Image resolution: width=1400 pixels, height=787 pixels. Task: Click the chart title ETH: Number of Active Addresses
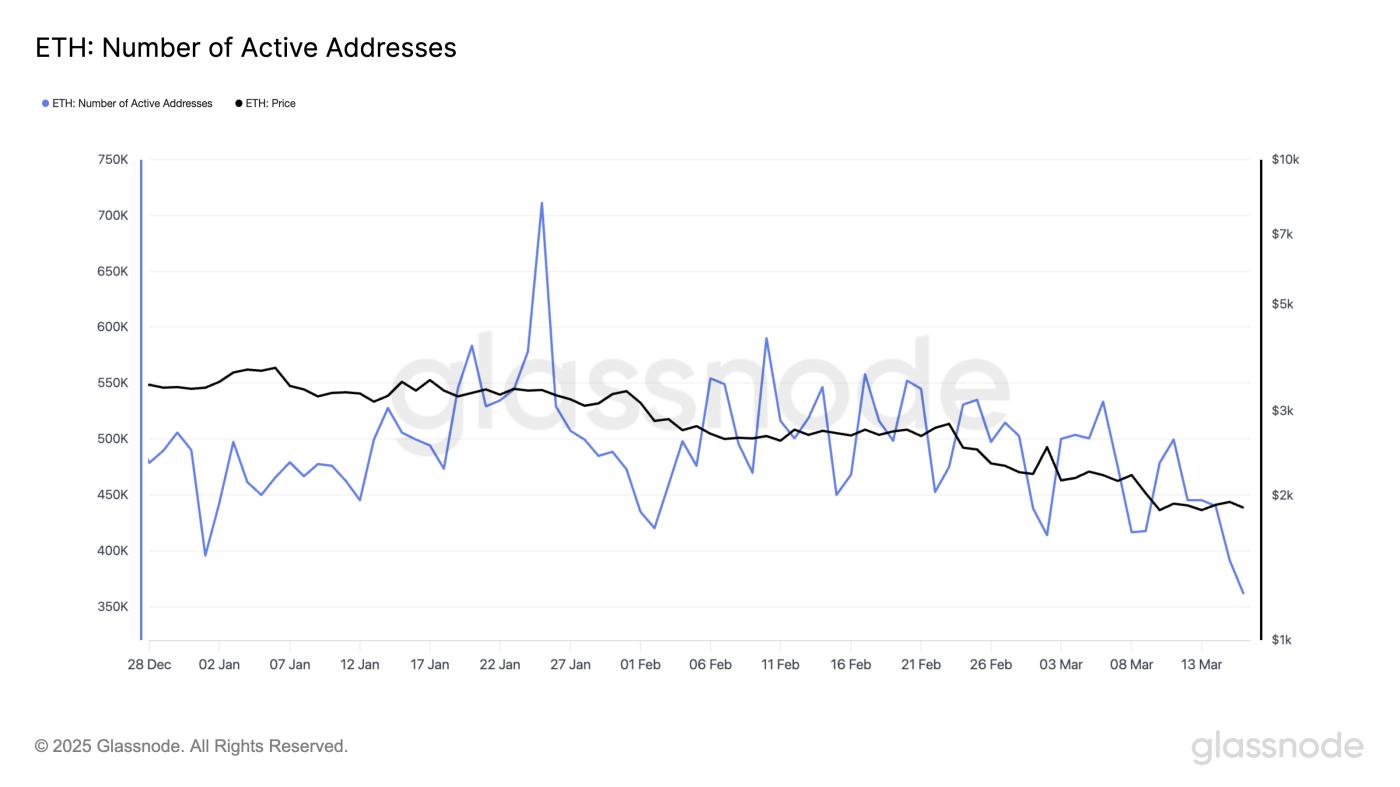pyautogui.click(x=245, y=47)
